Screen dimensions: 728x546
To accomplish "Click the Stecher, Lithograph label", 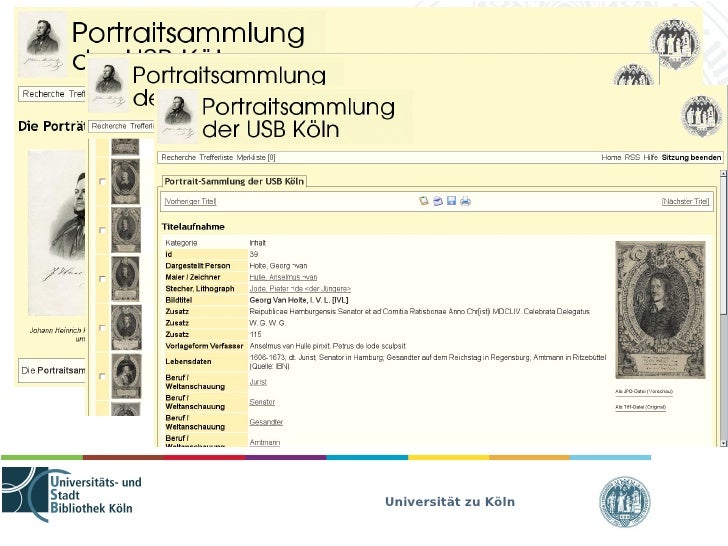I will pyautogui.click(x=200, y=289).
